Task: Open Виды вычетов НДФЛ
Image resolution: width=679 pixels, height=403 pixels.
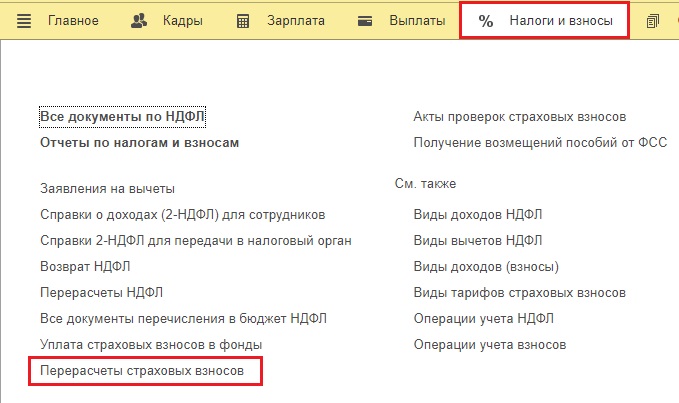Action: point(478,241)
